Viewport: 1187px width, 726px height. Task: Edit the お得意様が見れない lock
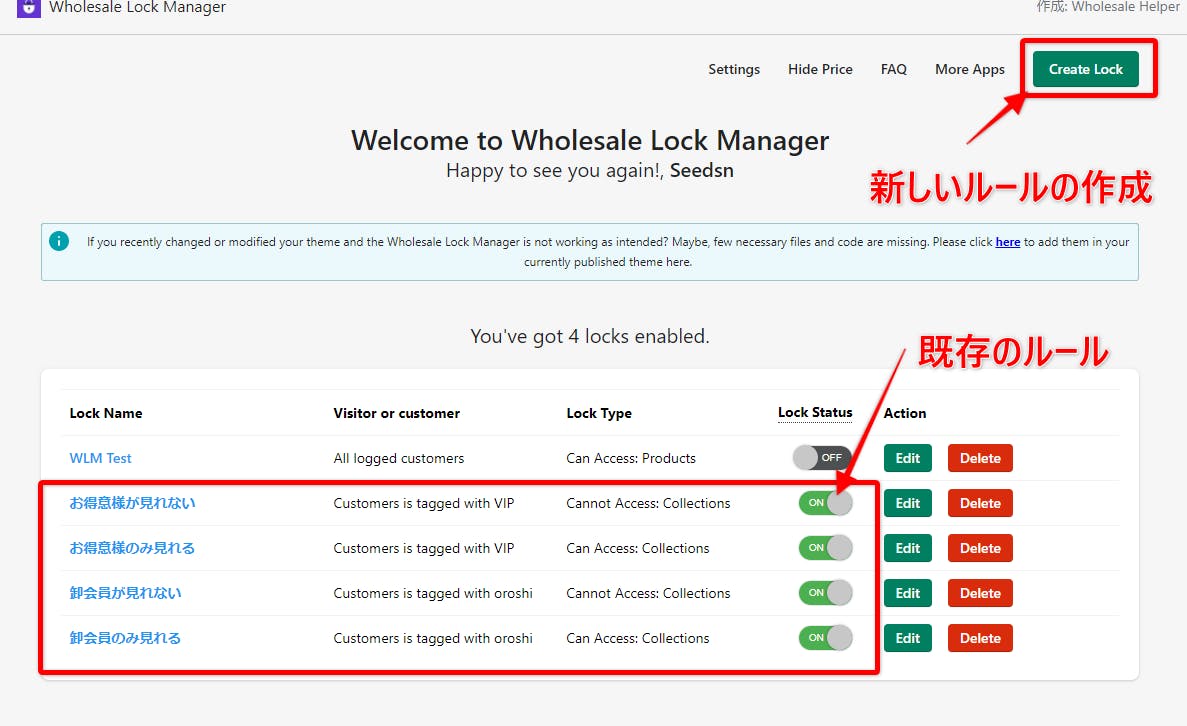(x=908, y=503)
